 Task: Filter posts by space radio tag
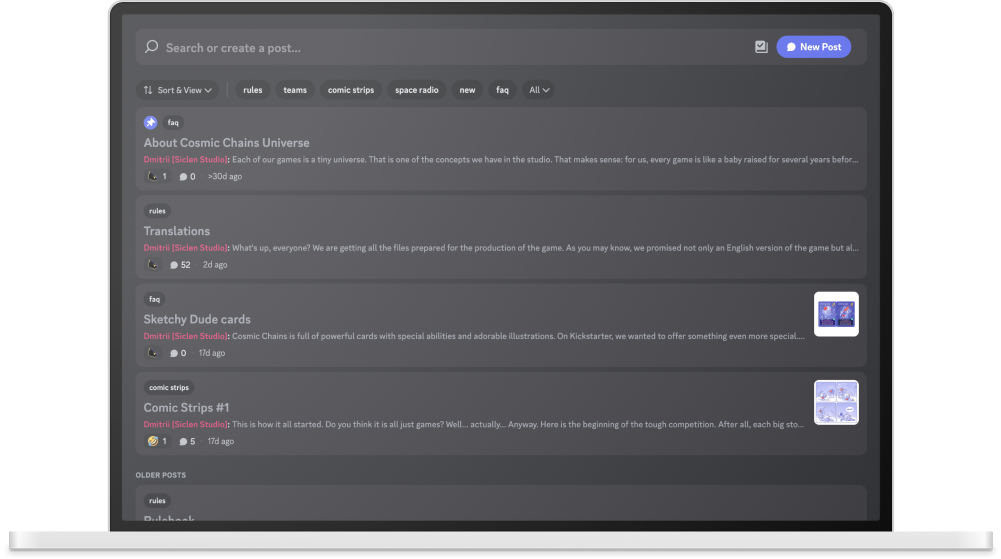416,90
